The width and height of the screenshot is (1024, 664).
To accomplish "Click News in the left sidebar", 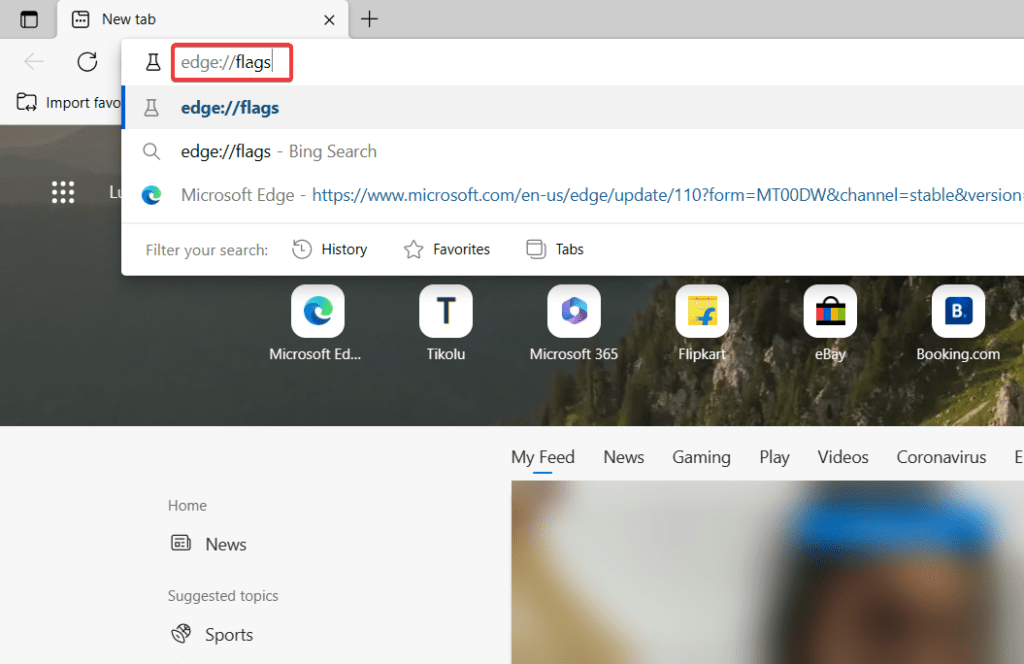I will [224, 544].
